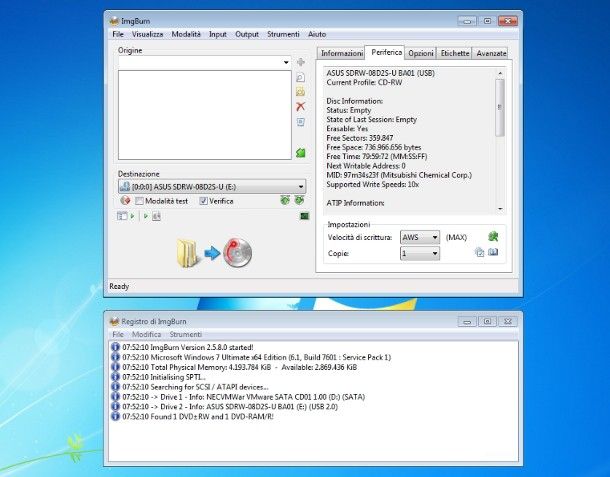Click the grey plus icon beside Origine
The height and width of the screenshot is (477, 610).
(x=301, y=62)
